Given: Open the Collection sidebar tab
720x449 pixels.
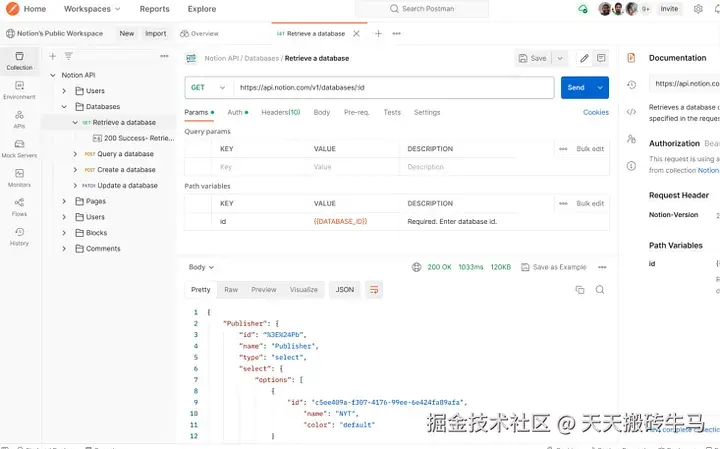Looking at the screenshot, I should coord(19,61).
